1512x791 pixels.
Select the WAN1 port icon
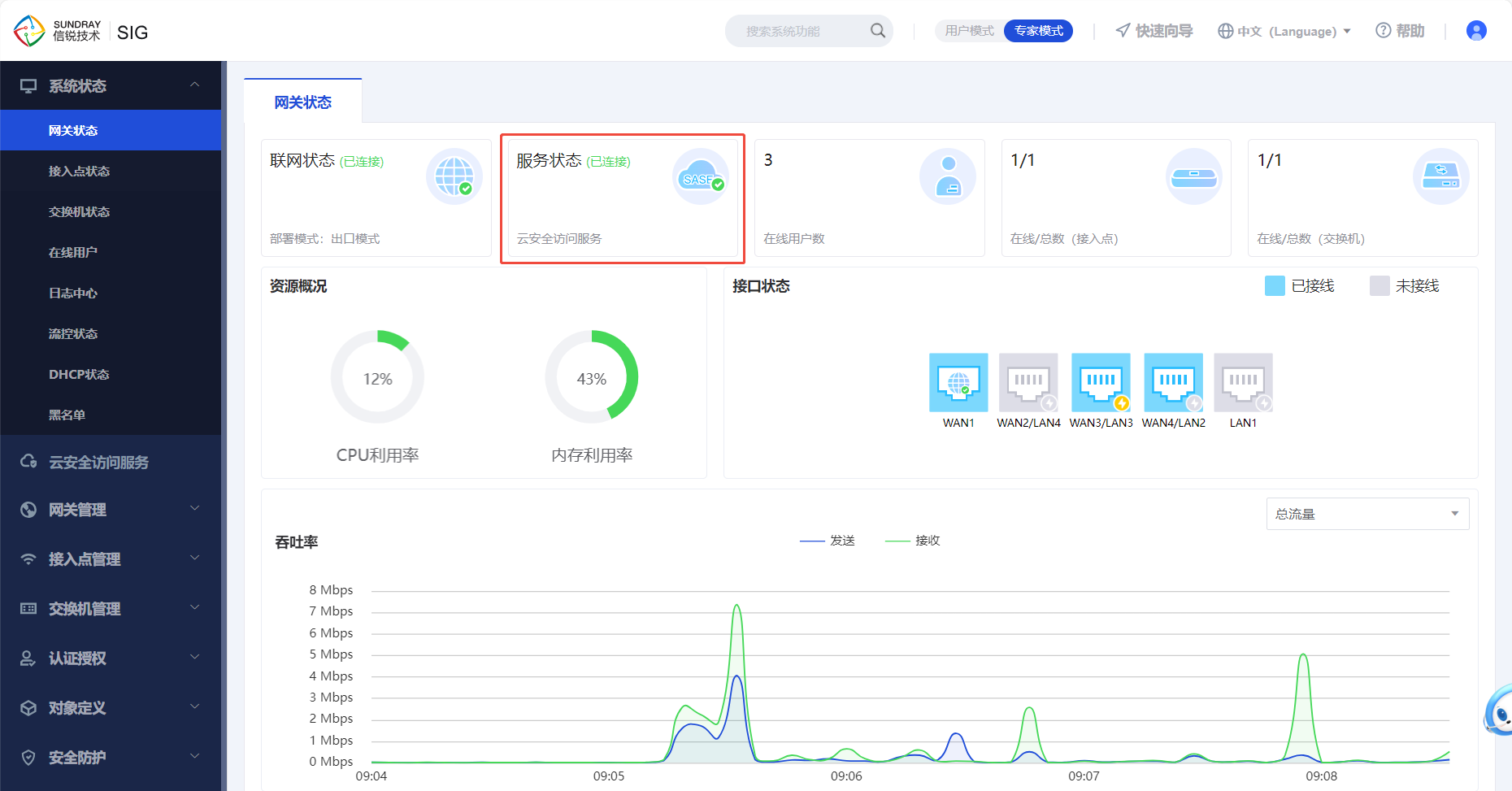[x=958, y=382]
